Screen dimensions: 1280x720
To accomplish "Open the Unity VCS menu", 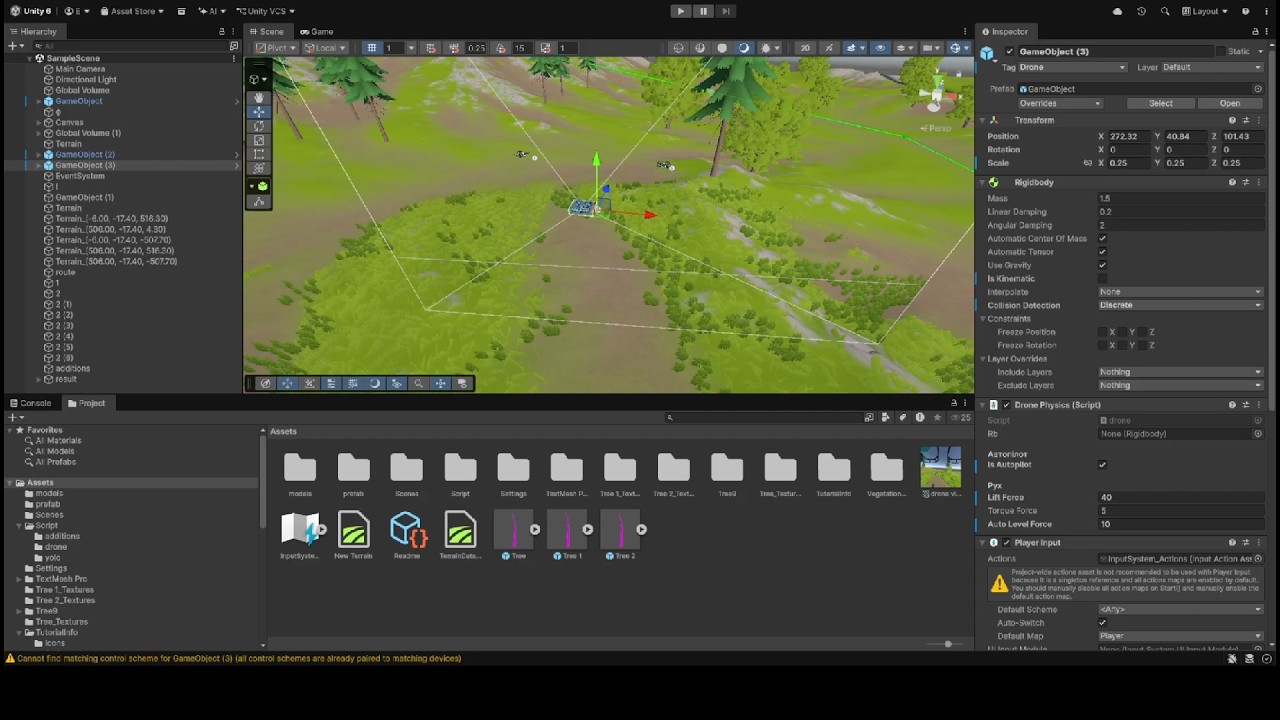I will click(x=265, y=11).
